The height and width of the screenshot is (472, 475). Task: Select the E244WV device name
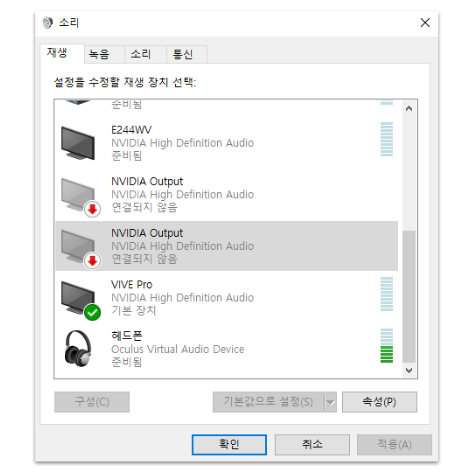click(x=131, y=130)
